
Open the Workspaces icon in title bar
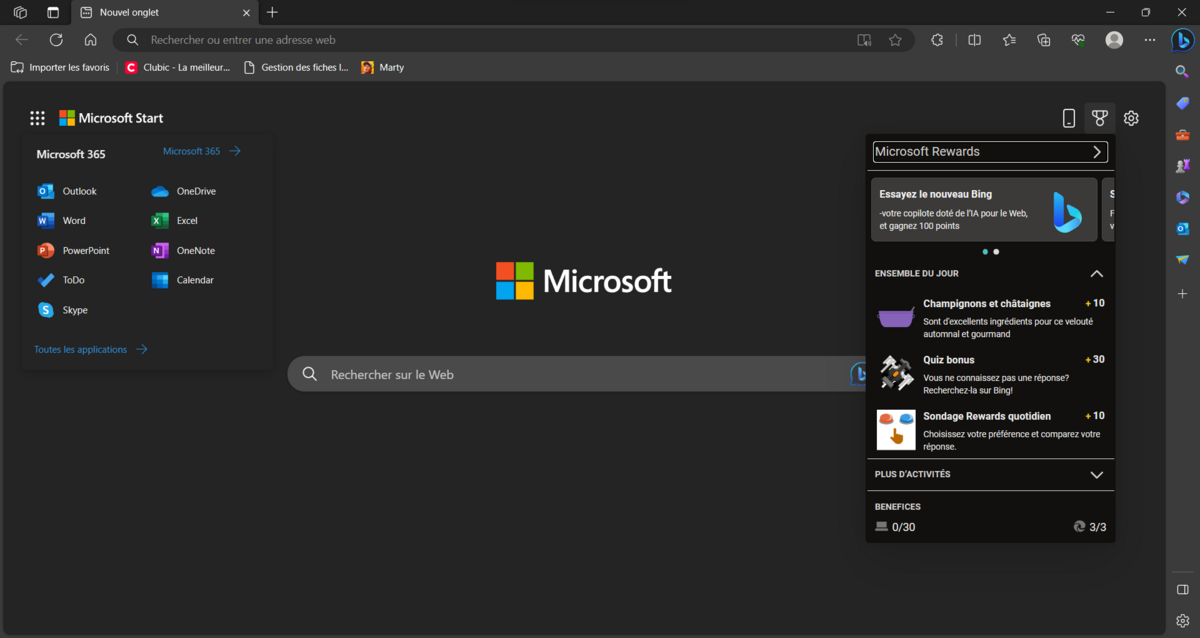20,12
